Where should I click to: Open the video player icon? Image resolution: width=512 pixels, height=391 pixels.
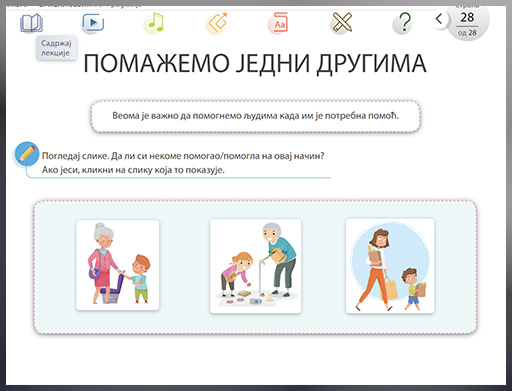pyautogui.click(x=93, y=23)
